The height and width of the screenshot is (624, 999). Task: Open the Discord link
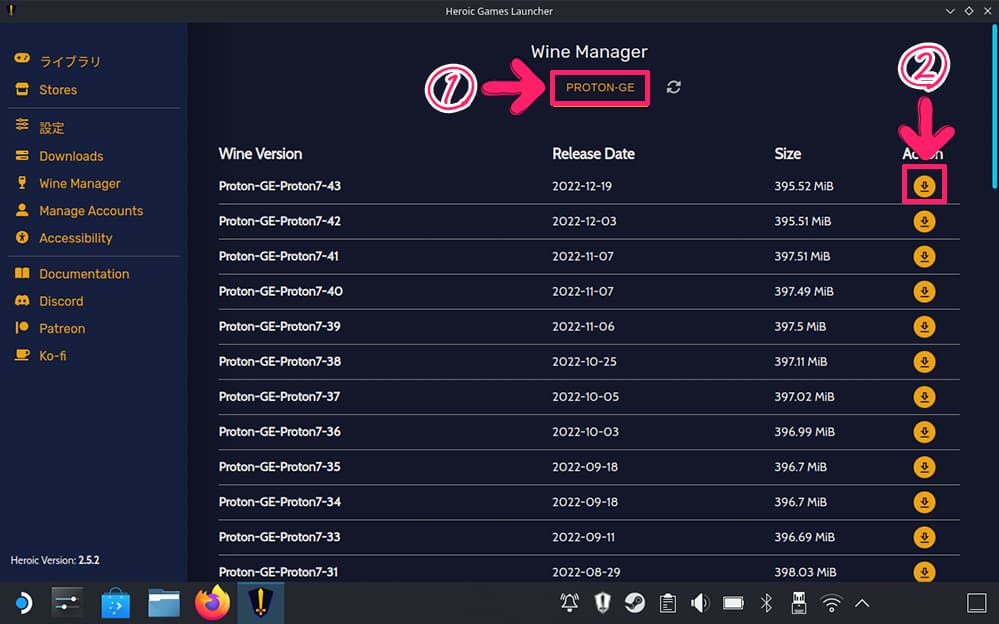(49, 301)
